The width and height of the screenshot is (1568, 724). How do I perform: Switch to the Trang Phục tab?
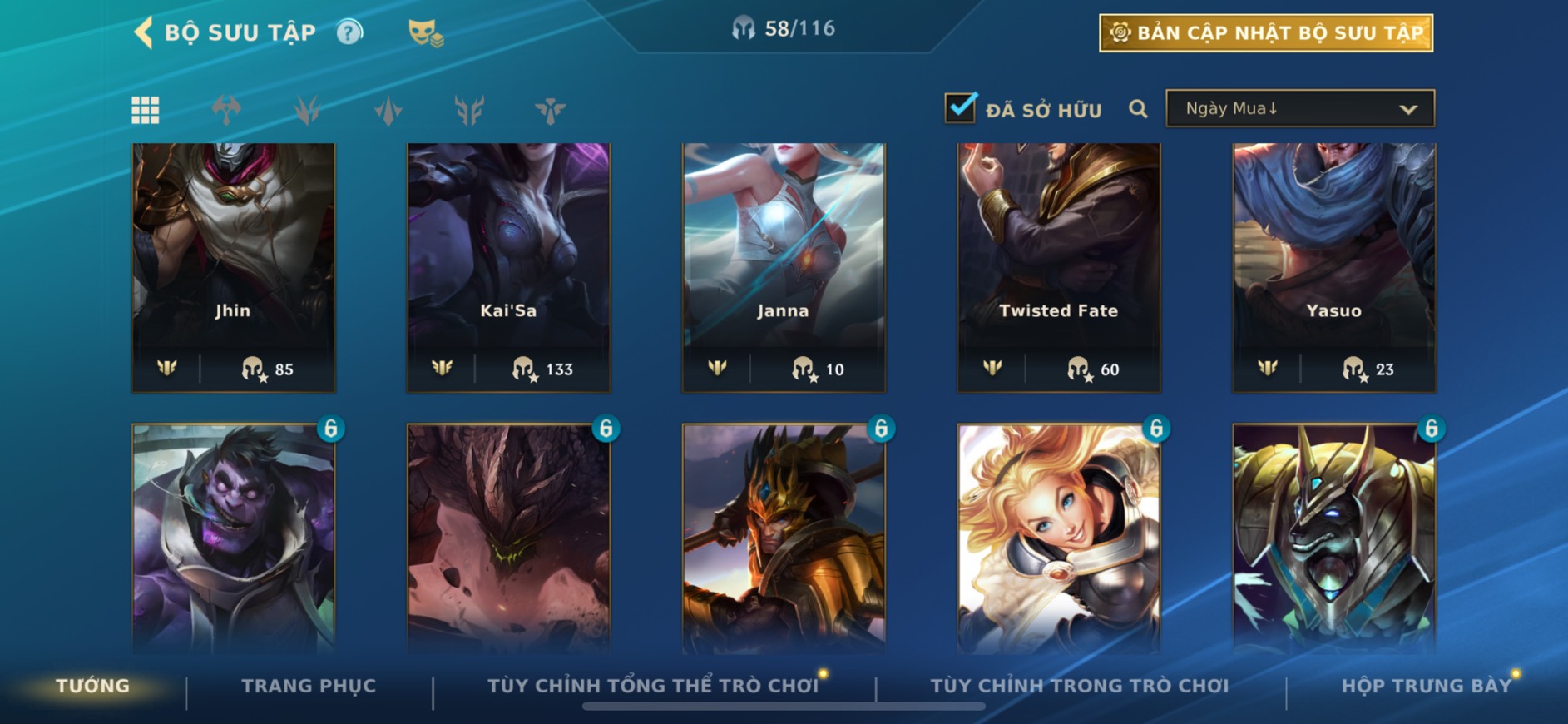(x=309, y=686)
